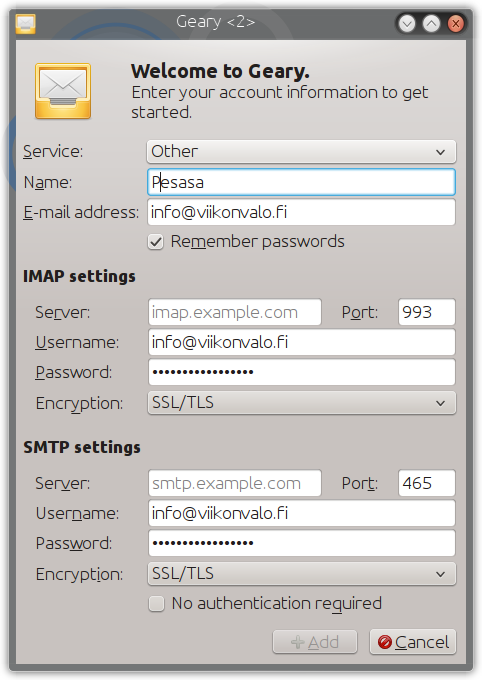Open the Service dropdown showing Other

[302, 152]
